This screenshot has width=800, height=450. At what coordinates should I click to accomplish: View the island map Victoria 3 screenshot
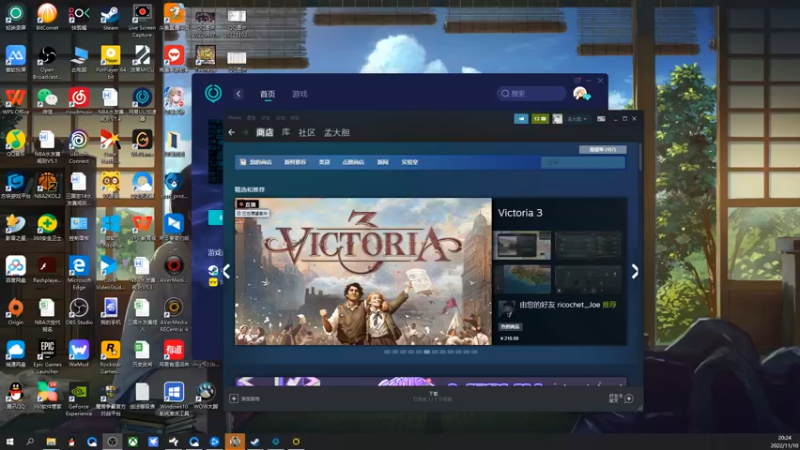[x=522, y=279]
